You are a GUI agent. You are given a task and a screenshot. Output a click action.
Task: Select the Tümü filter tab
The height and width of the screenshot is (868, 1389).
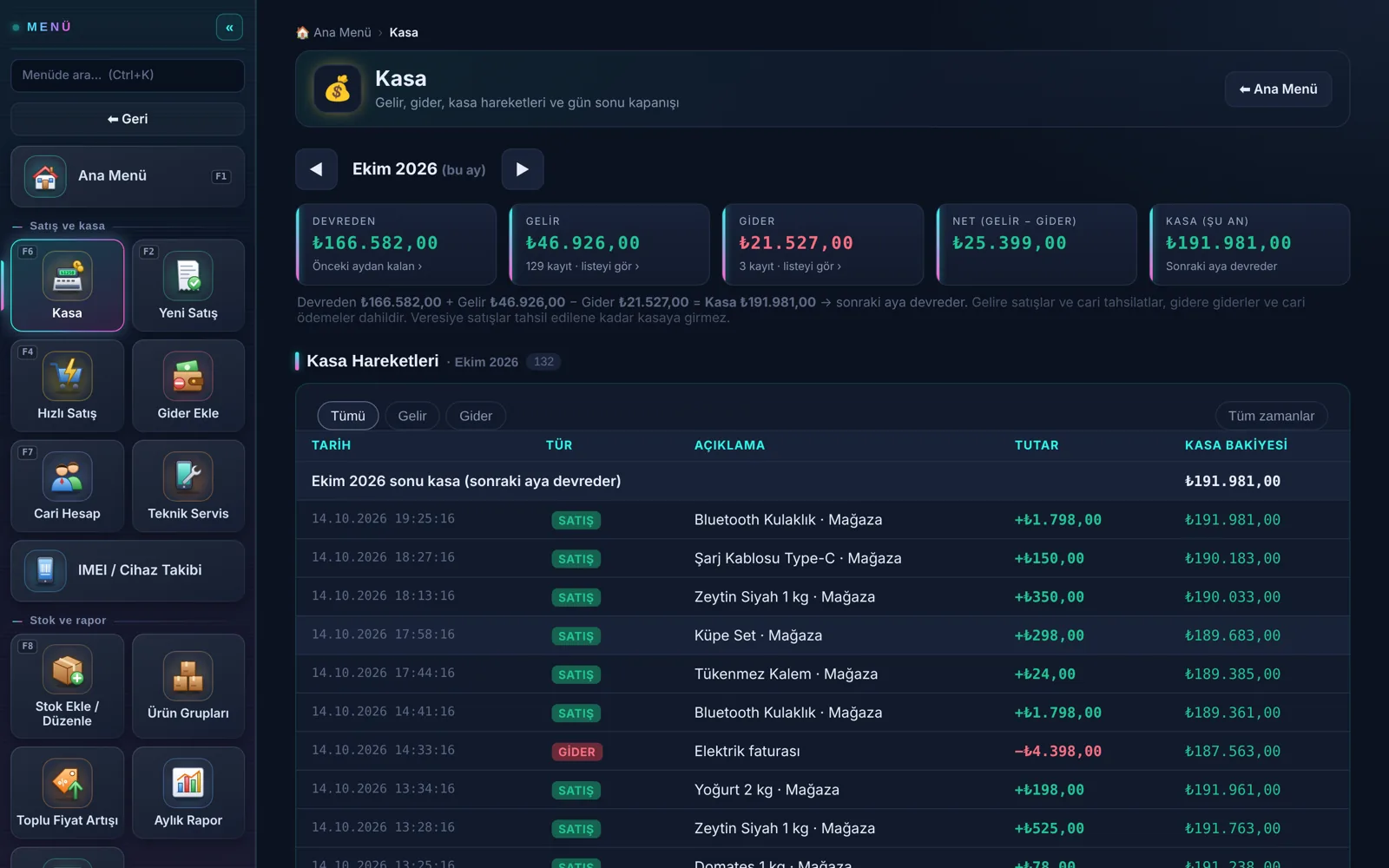pos(348,416)
